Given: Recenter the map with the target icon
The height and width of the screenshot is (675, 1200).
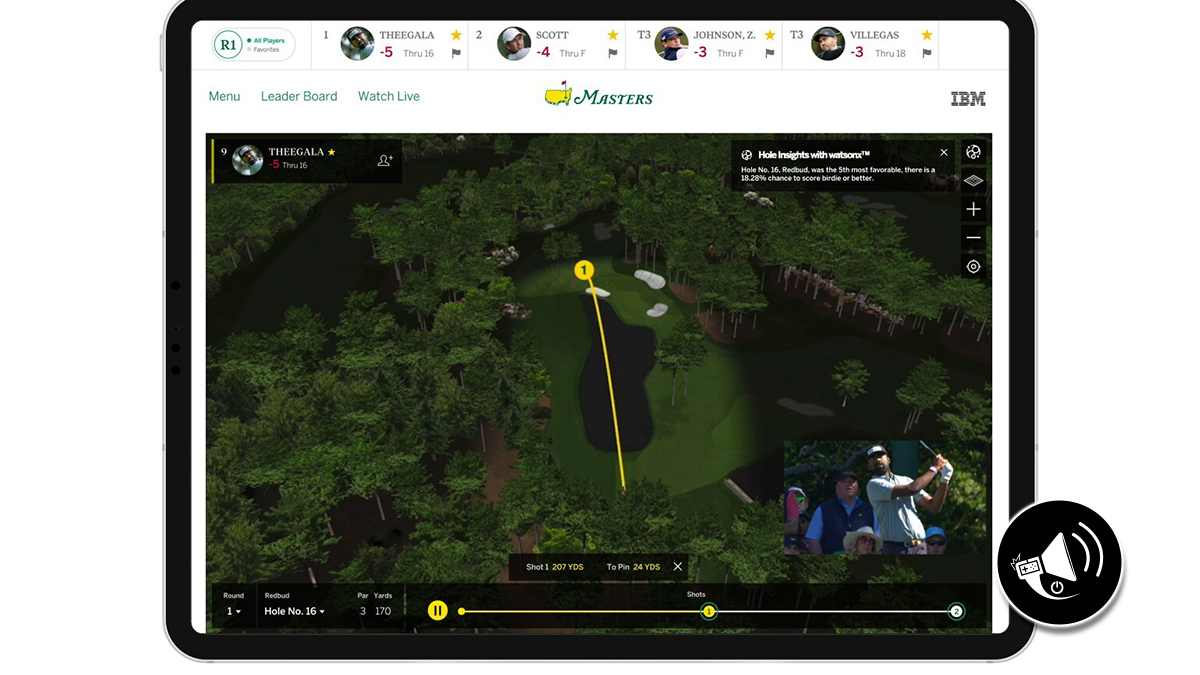Looking at the screenshot, I should coord(973,267).
